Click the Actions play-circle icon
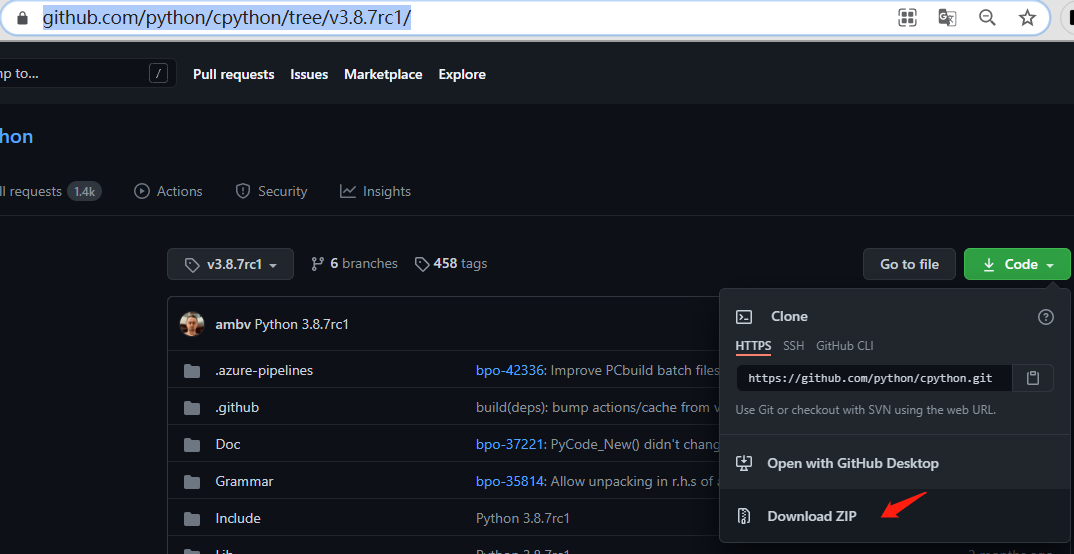 (142, 191)
